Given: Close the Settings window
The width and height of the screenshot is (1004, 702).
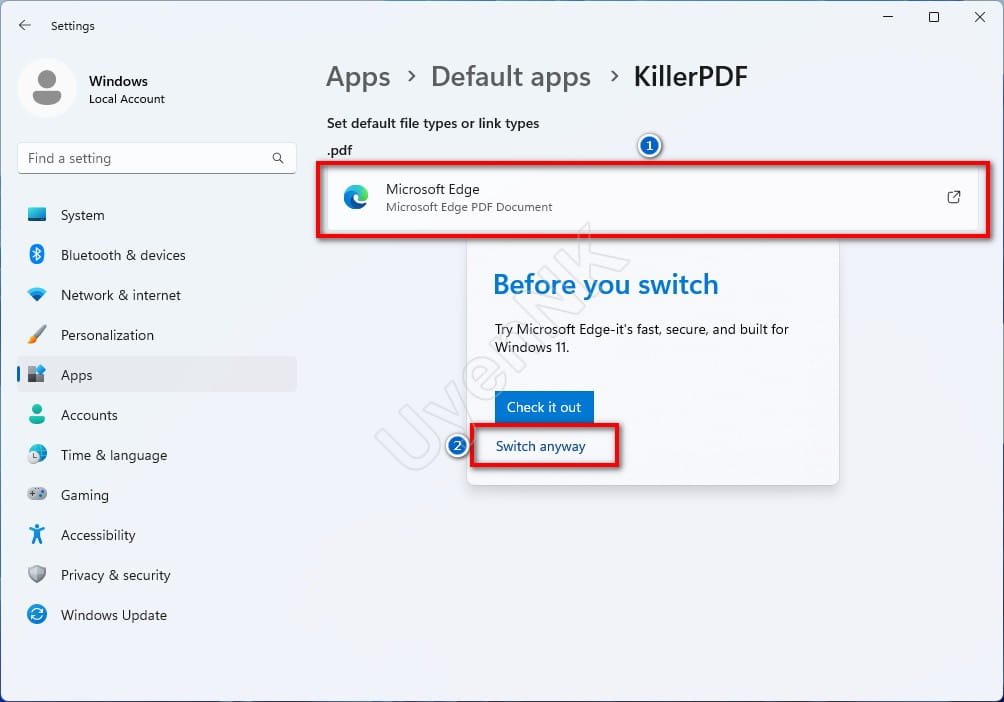Looking at the screenshot, I should click(x=980, y=17).
